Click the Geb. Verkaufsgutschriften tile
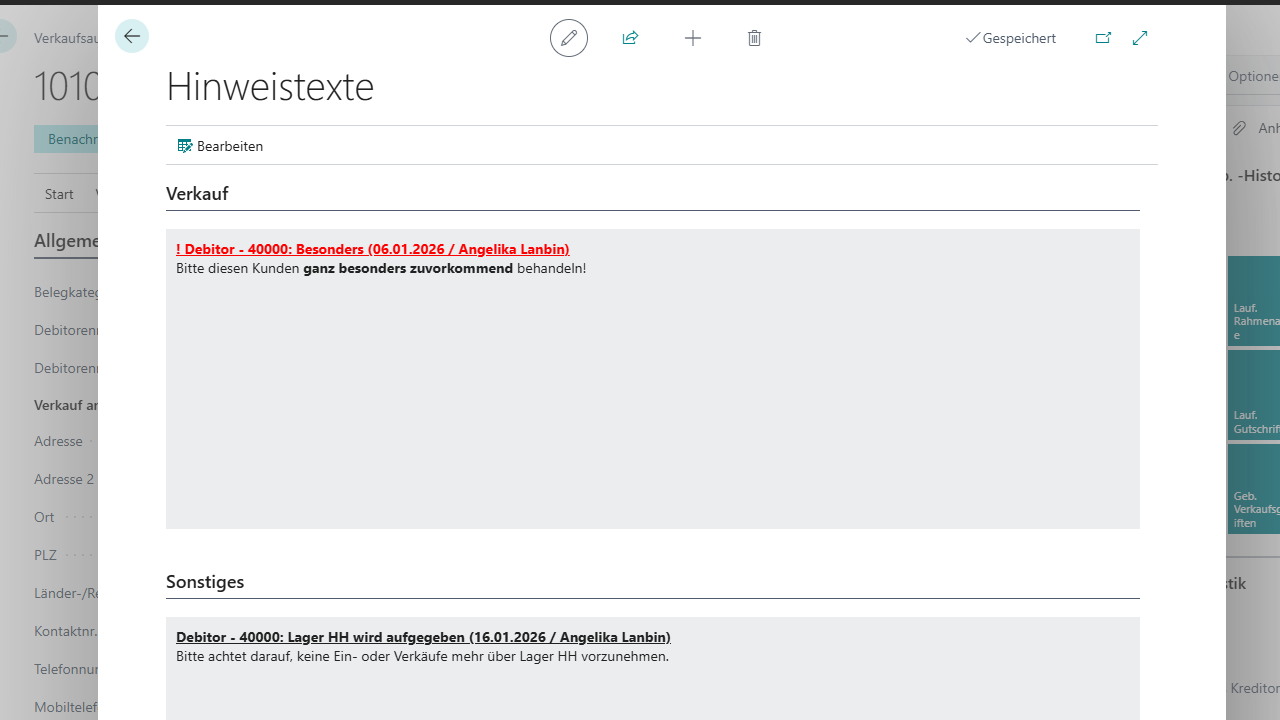The height and width of the screenshot is (720, 1280). tap(1254, 489)
